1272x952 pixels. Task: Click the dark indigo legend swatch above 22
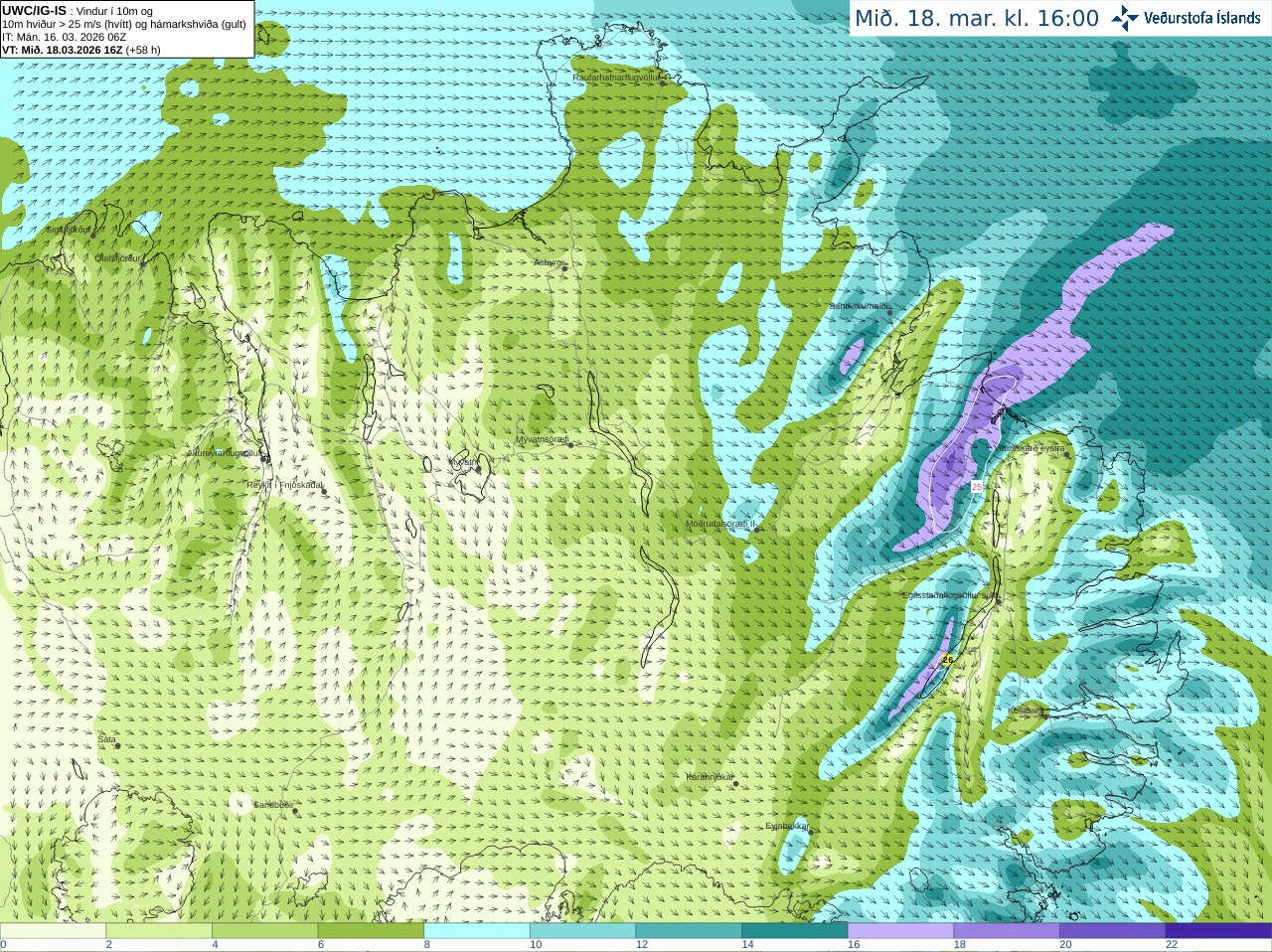1218,931
